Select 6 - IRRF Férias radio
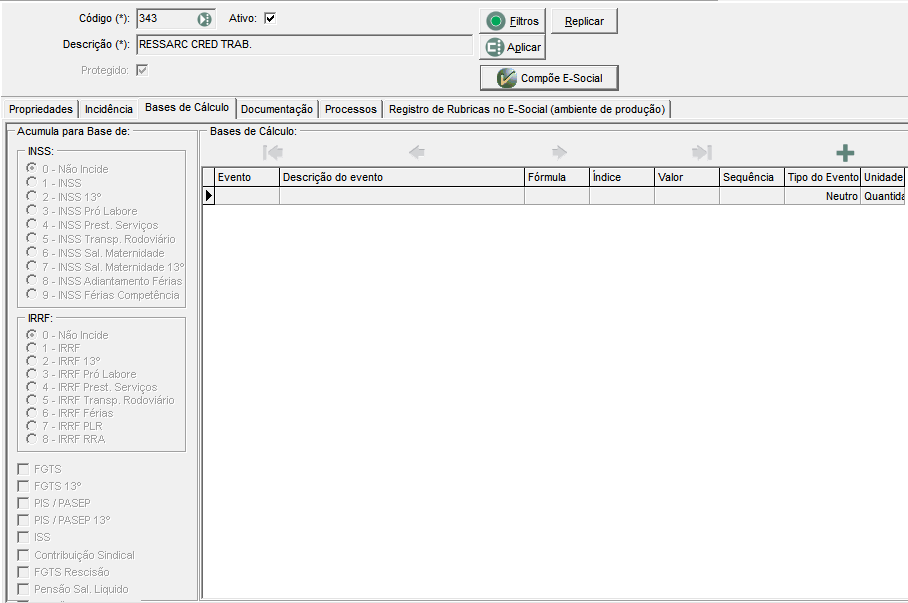This screenshot has height=603, width=908. click(31, 412)
